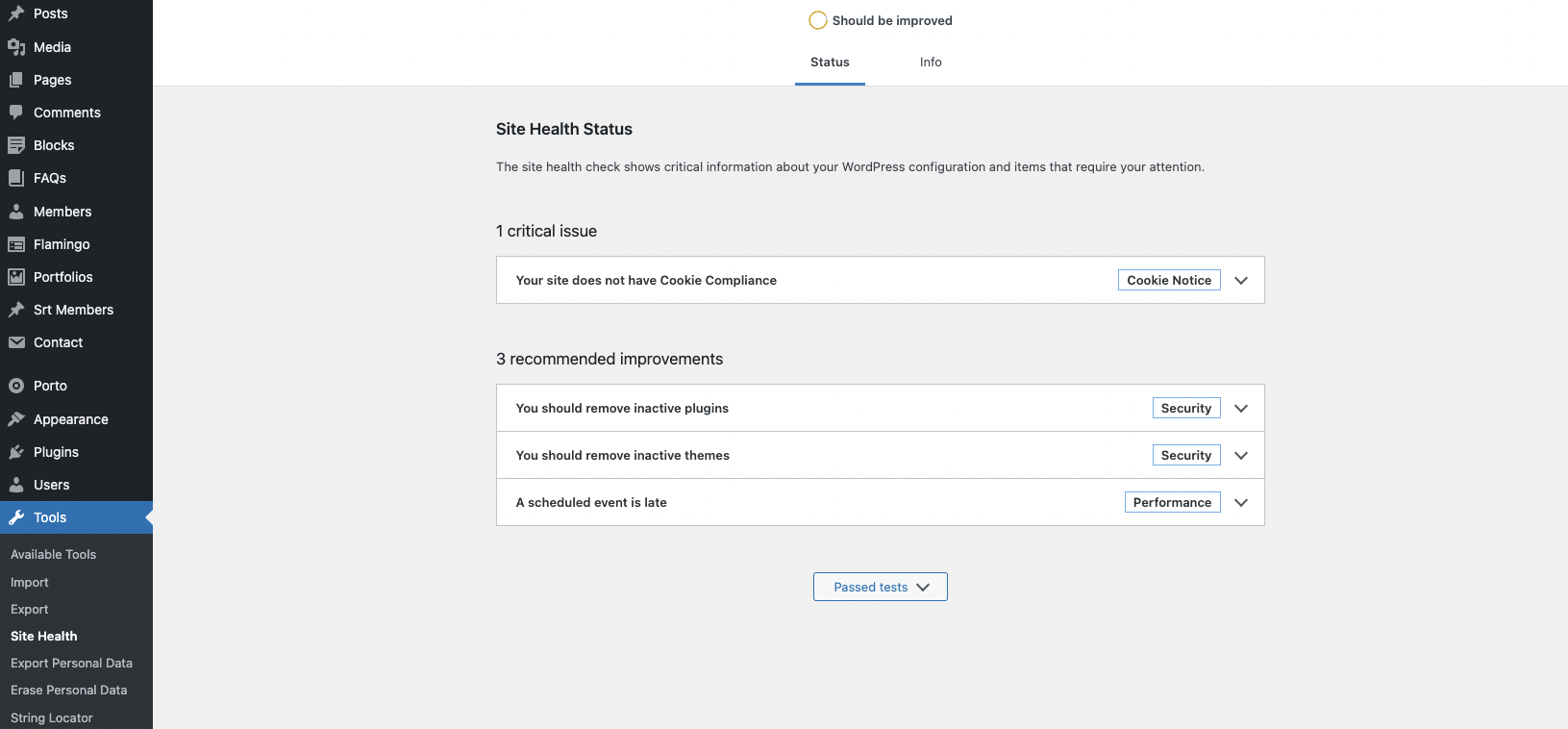
Task: Click the Users person icon
Action: 16,485
